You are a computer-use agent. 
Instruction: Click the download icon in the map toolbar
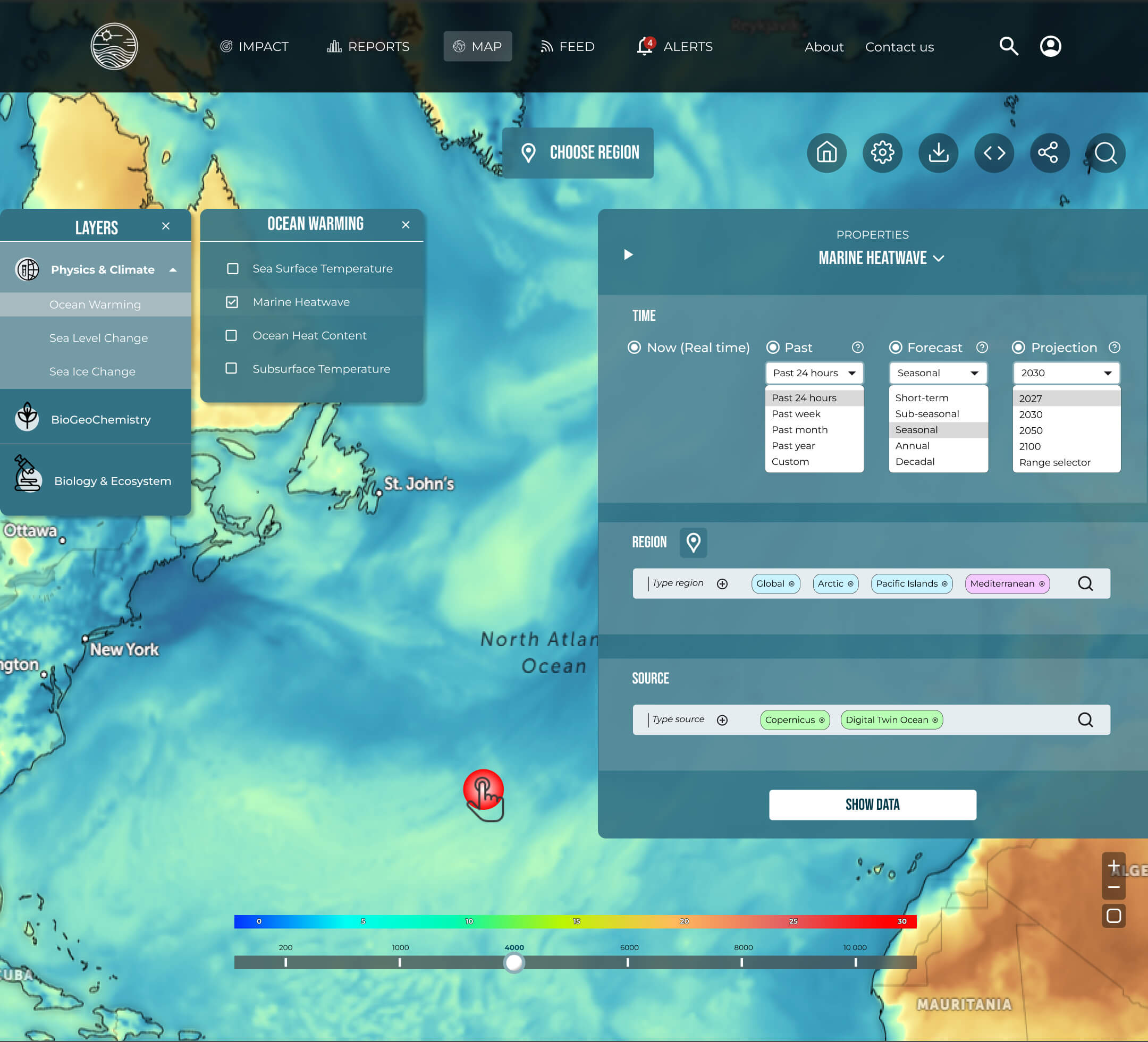(x=938, y=153)
